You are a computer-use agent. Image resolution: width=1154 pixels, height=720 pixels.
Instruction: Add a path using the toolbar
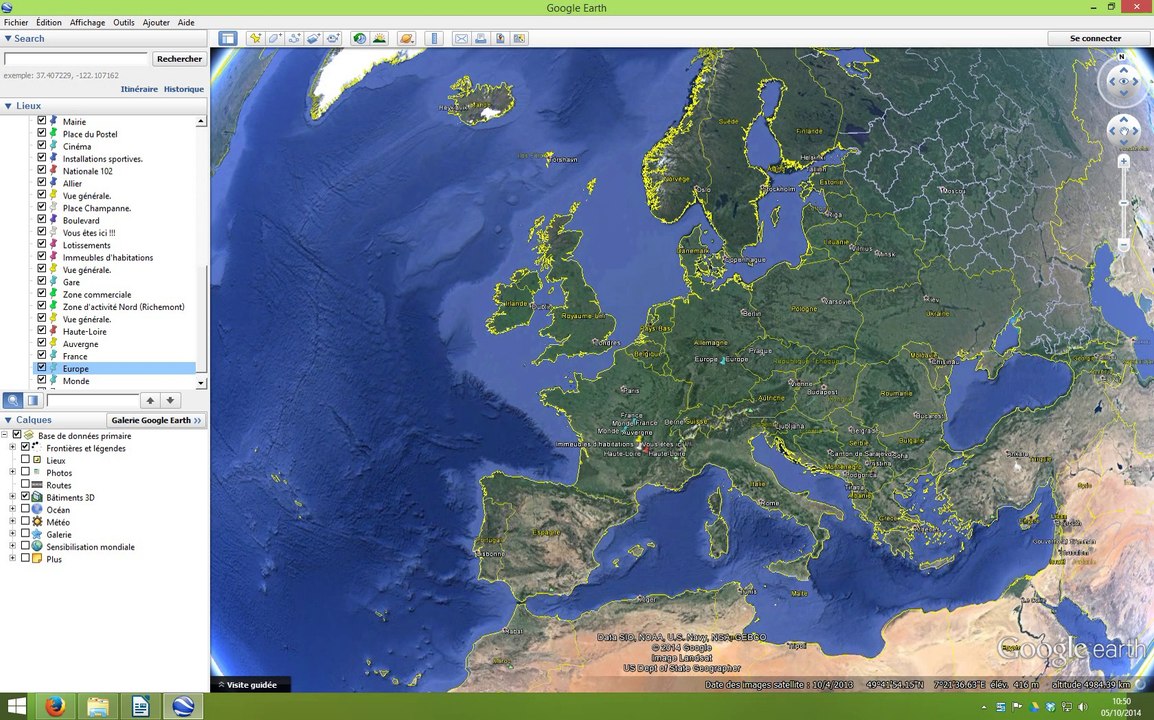[x=294, y=38]
